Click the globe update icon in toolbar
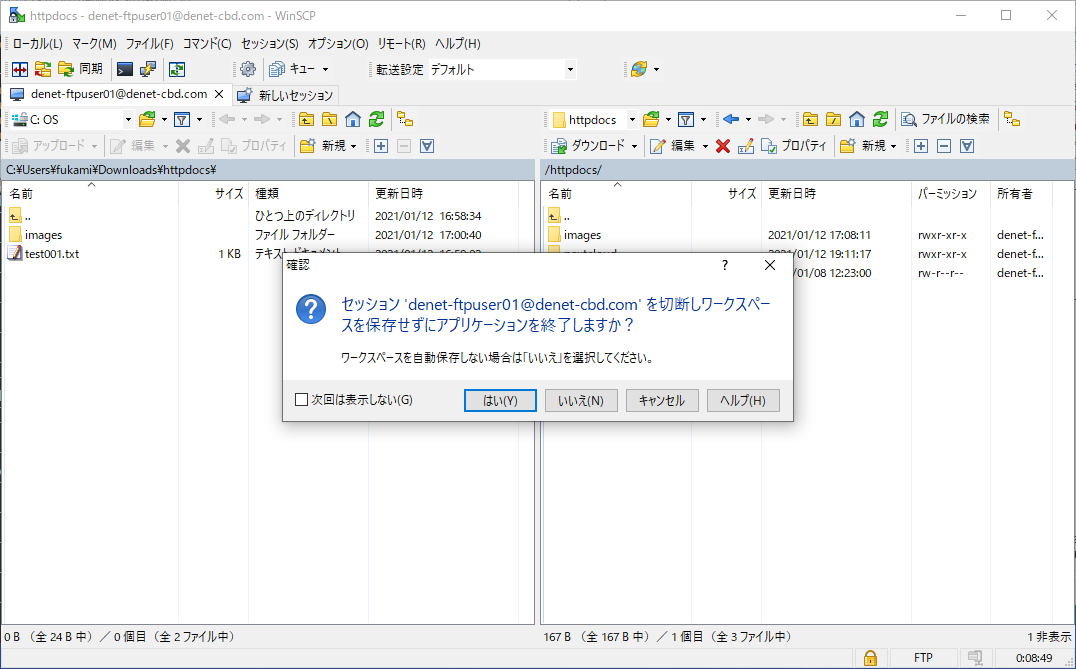 click(639, 69)
